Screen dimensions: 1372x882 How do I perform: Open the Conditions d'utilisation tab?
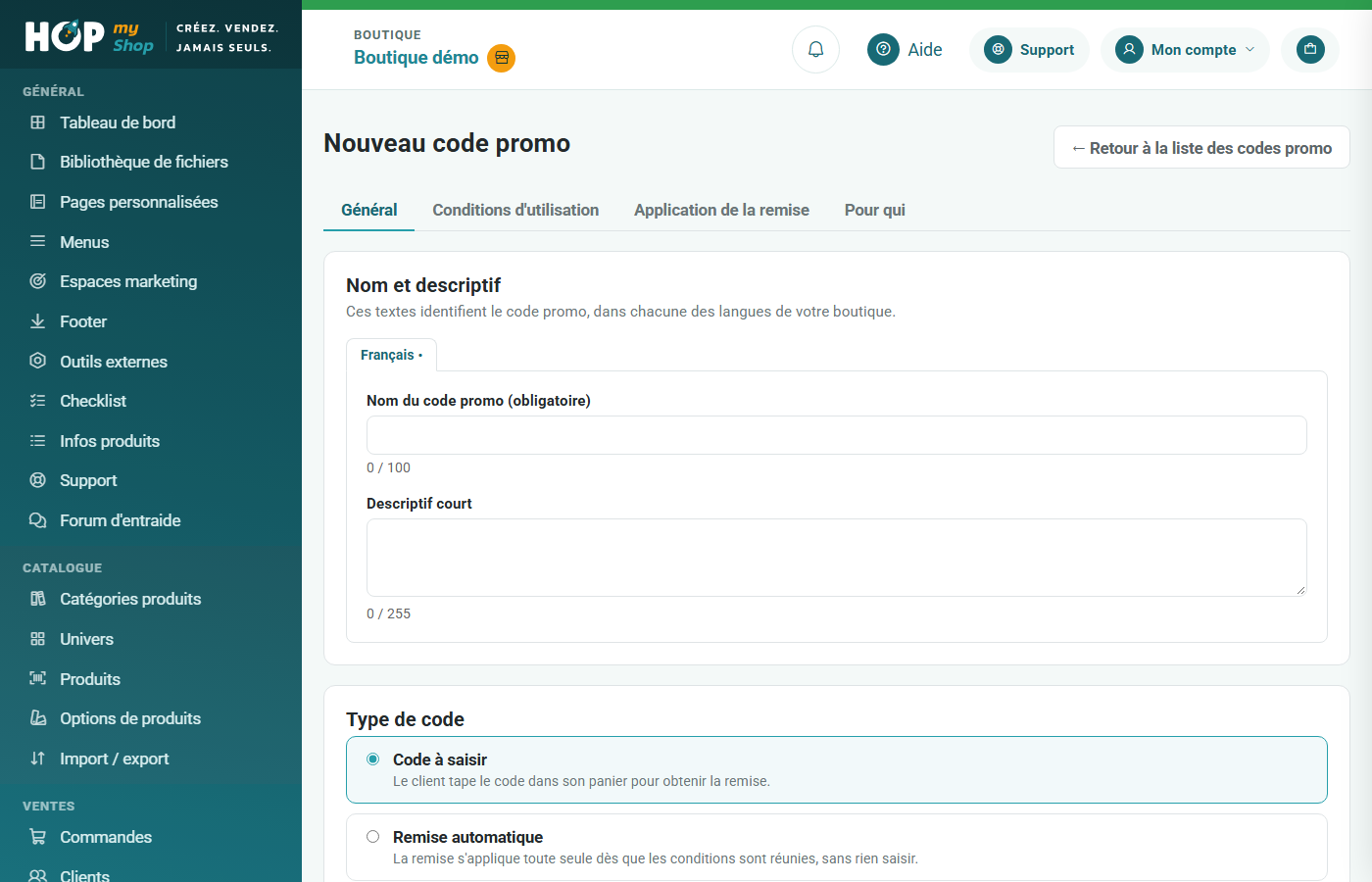515,210
